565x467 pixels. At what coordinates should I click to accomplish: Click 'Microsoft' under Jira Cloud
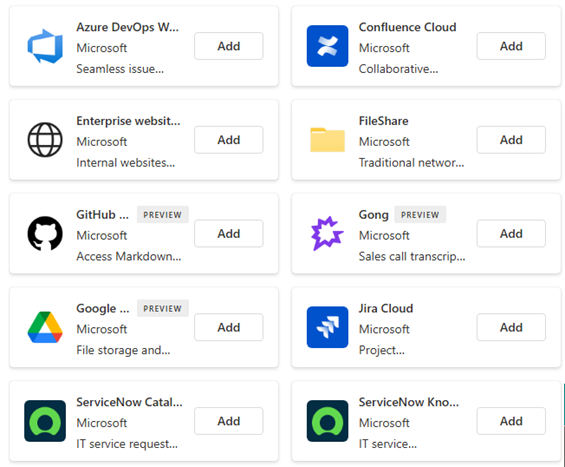384,329
